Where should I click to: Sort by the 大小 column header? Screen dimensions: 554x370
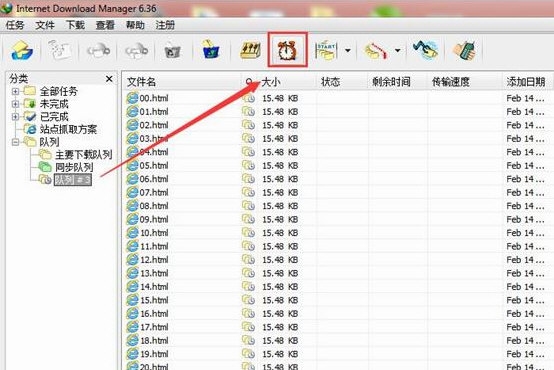click(271, 82)
